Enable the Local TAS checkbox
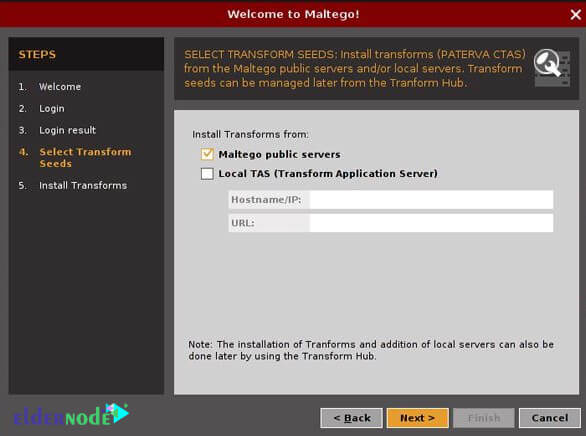586x436 pixels. 207,173
